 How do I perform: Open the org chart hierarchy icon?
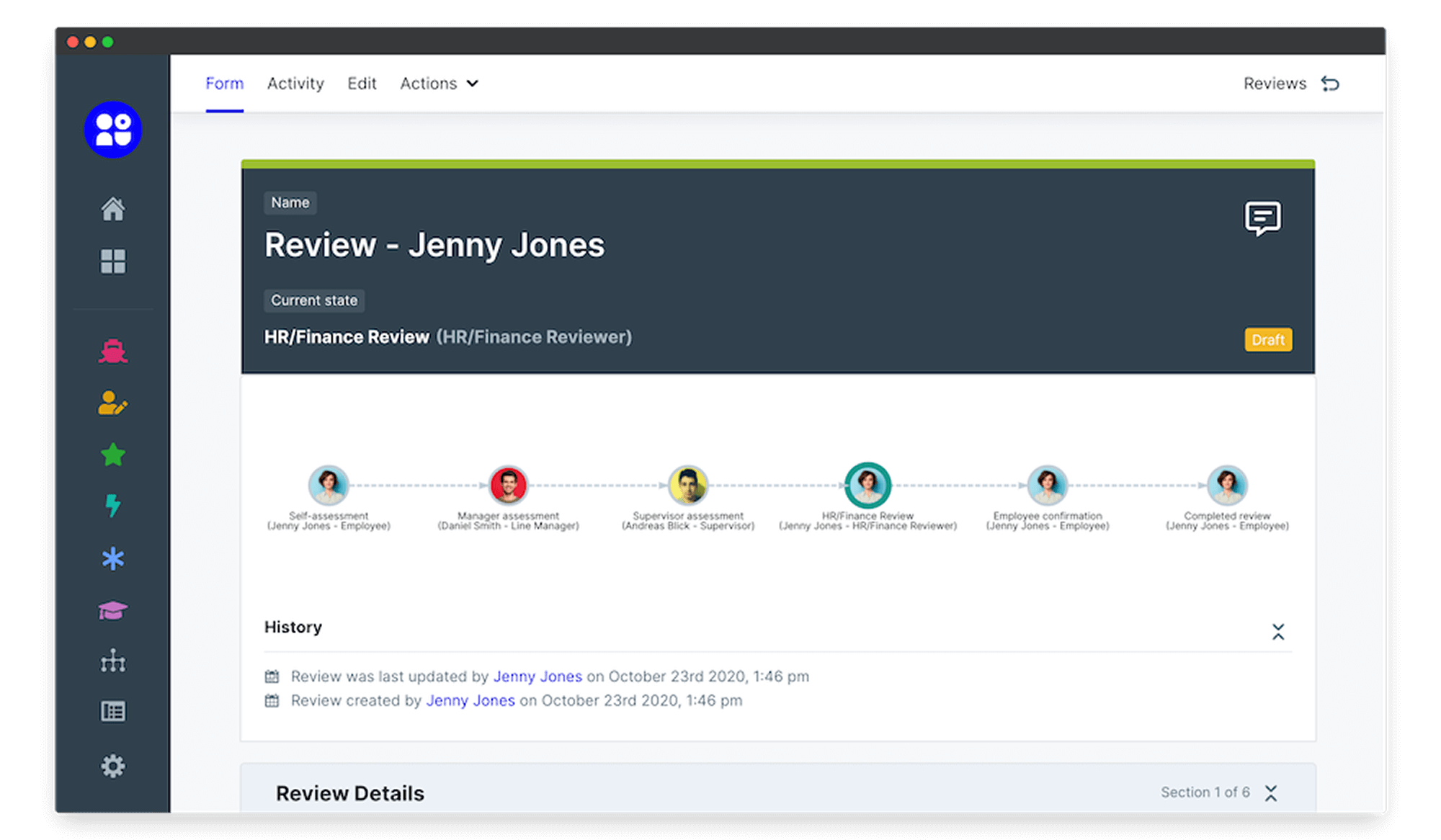[x=113, y=661]
